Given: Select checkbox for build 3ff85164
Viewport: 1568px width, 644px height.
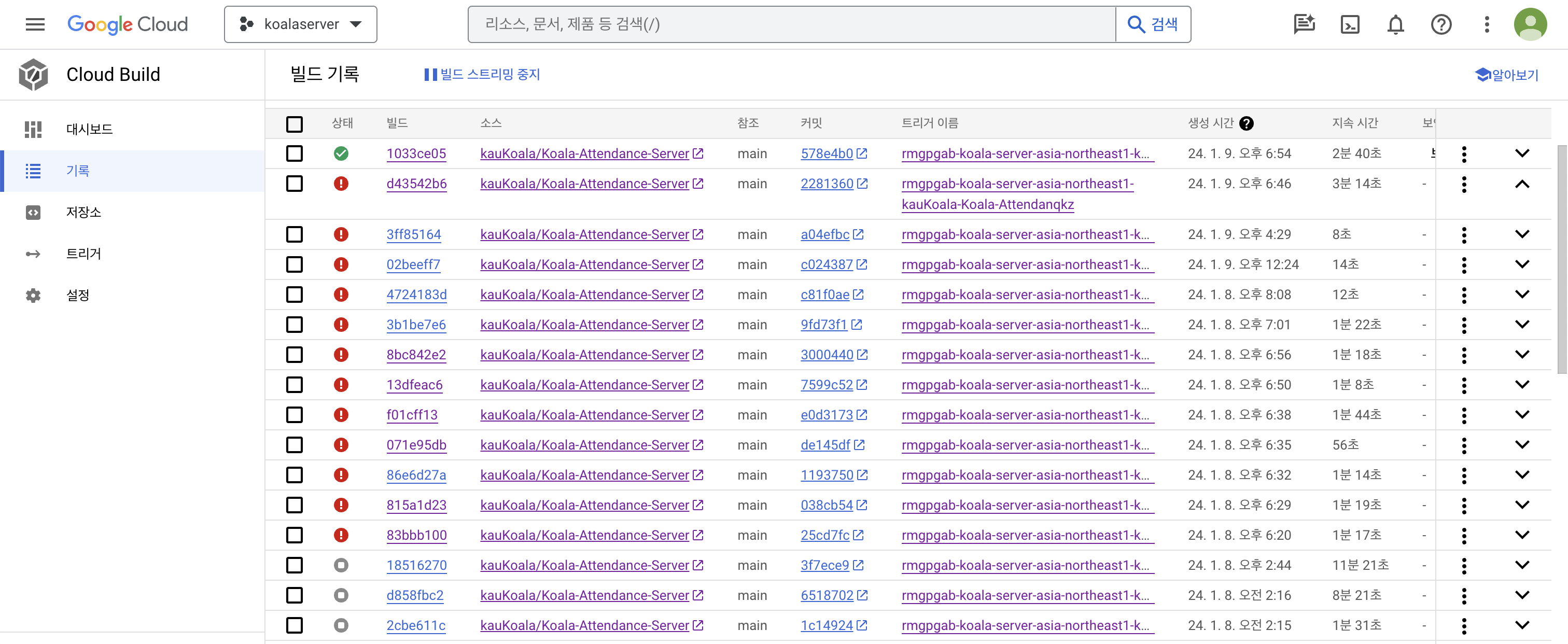Looking at the screenshot, I should 295,234.
